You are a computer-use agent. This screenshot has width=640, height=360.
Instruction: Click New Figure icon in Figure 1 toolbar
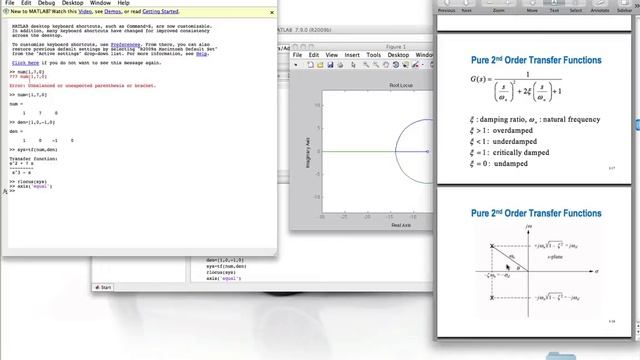click(x=311, y=65)
